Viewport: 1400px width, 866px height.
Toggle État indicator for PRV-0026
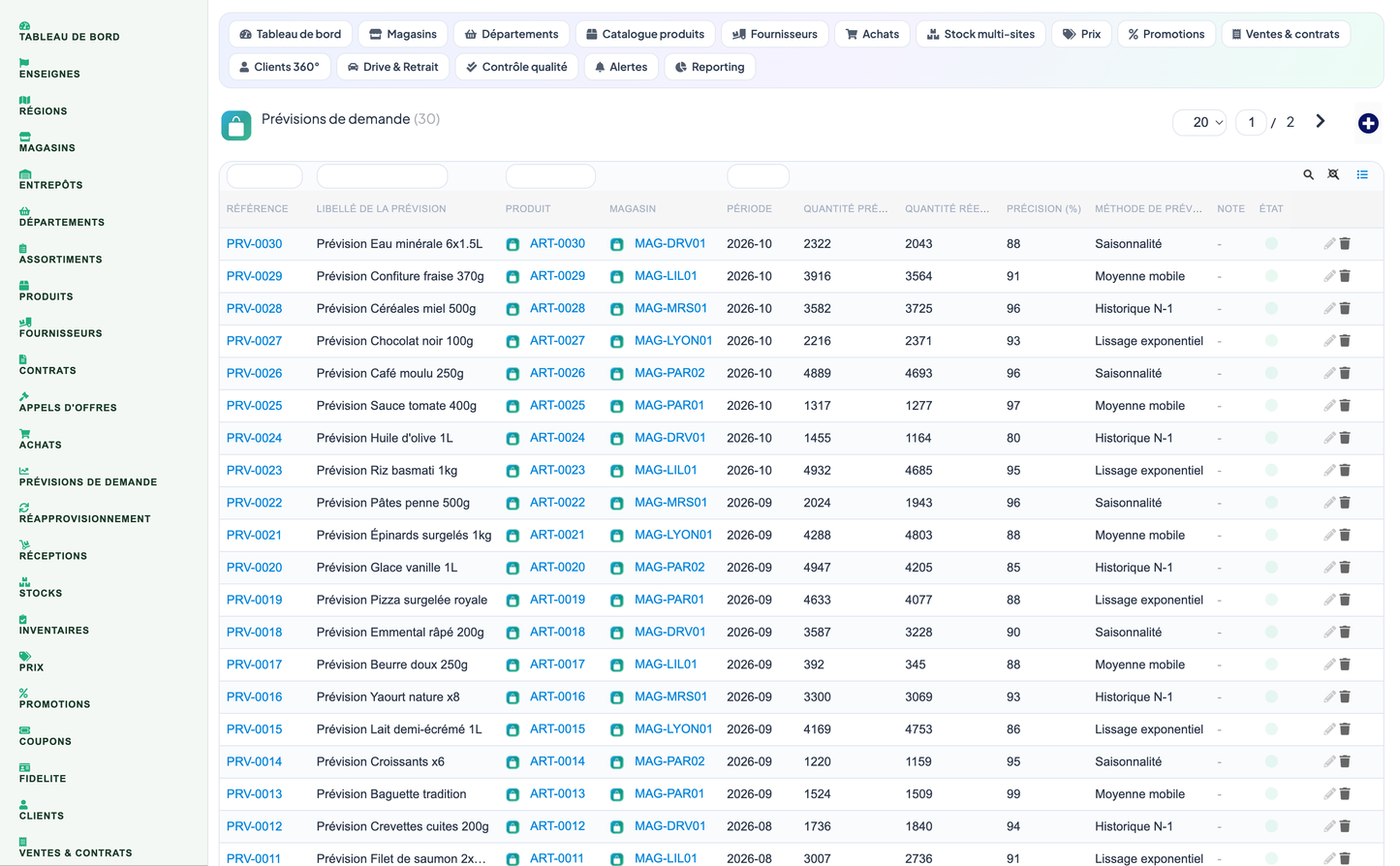point(1271,373)
